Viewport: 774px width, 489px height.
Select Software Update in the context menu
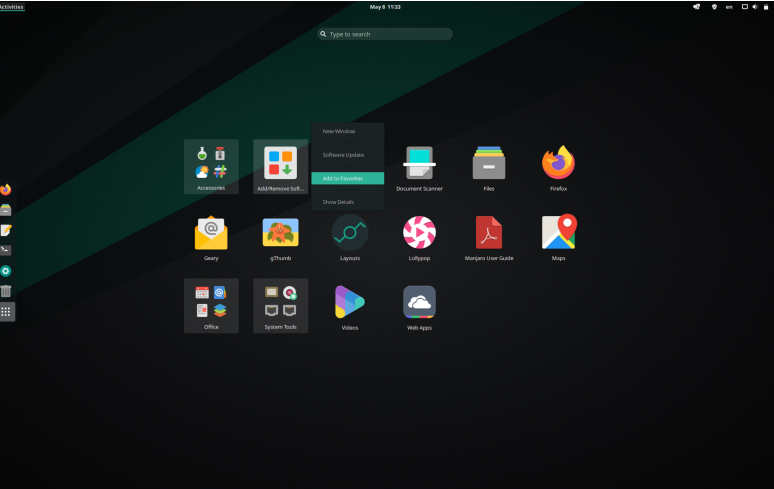(348, 155)
